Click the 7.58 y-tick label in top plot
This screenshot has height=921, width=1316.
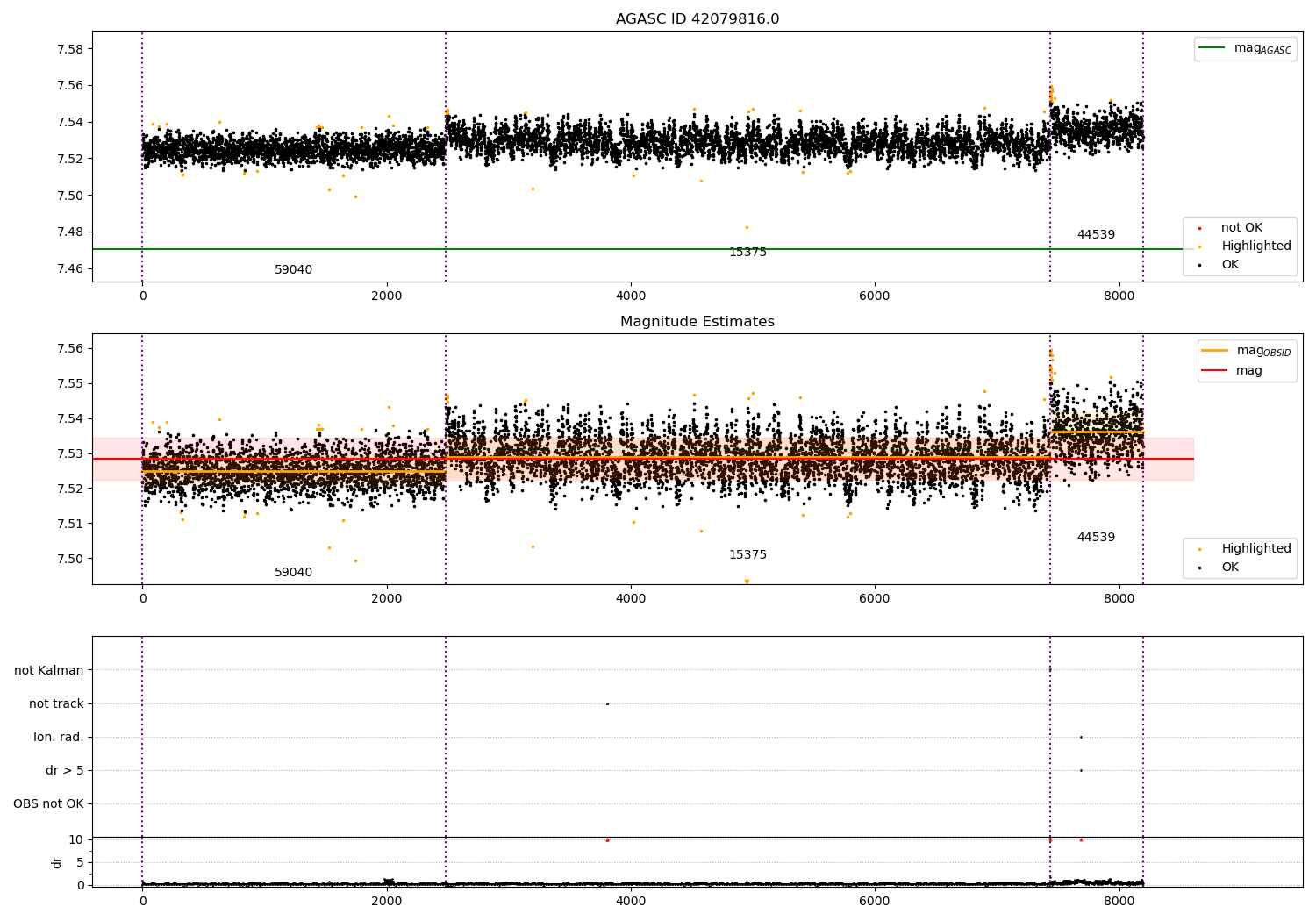click(68, 49)
